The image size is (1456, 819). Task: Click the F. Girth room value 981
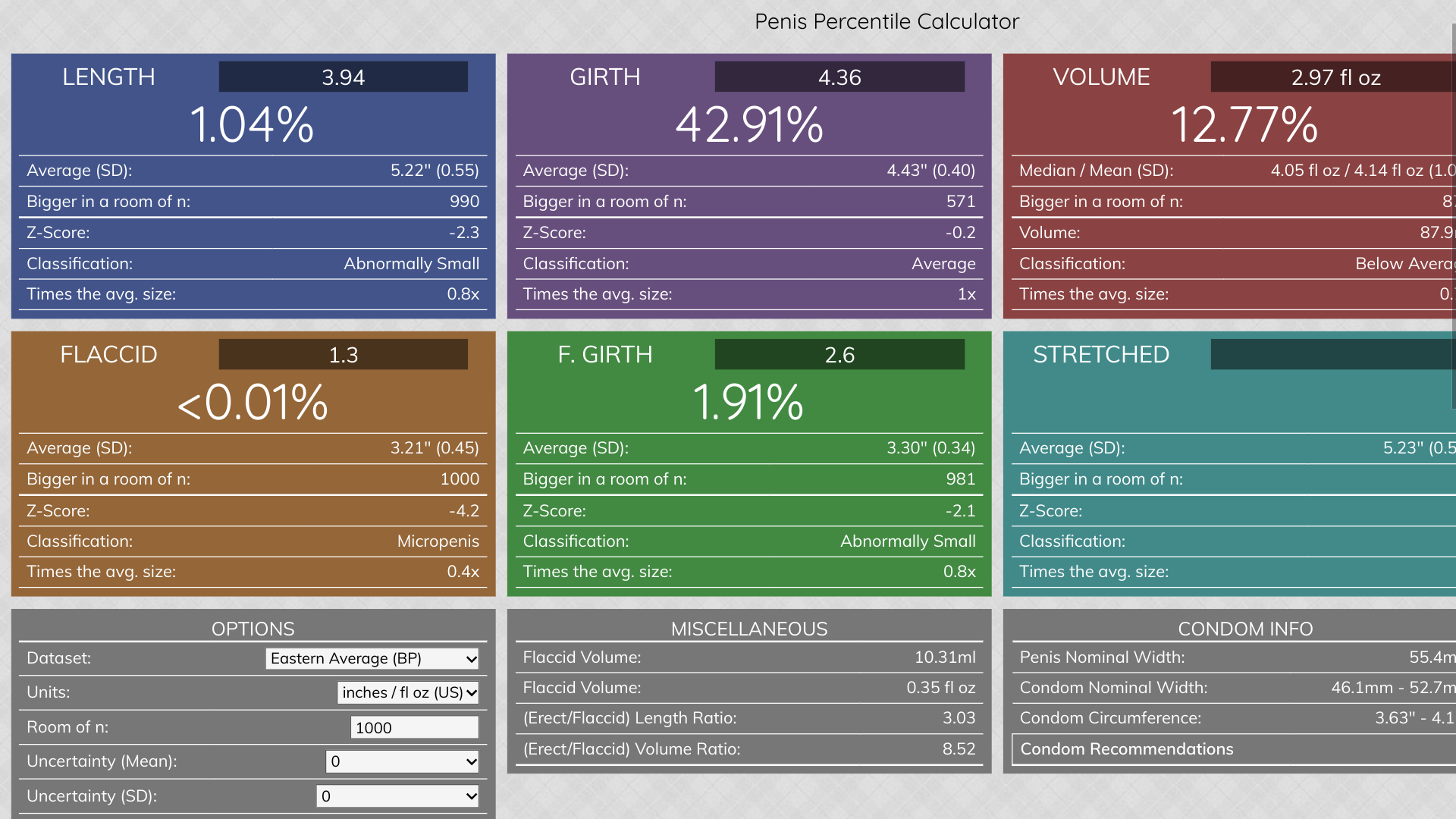click(x=961, y=479)
